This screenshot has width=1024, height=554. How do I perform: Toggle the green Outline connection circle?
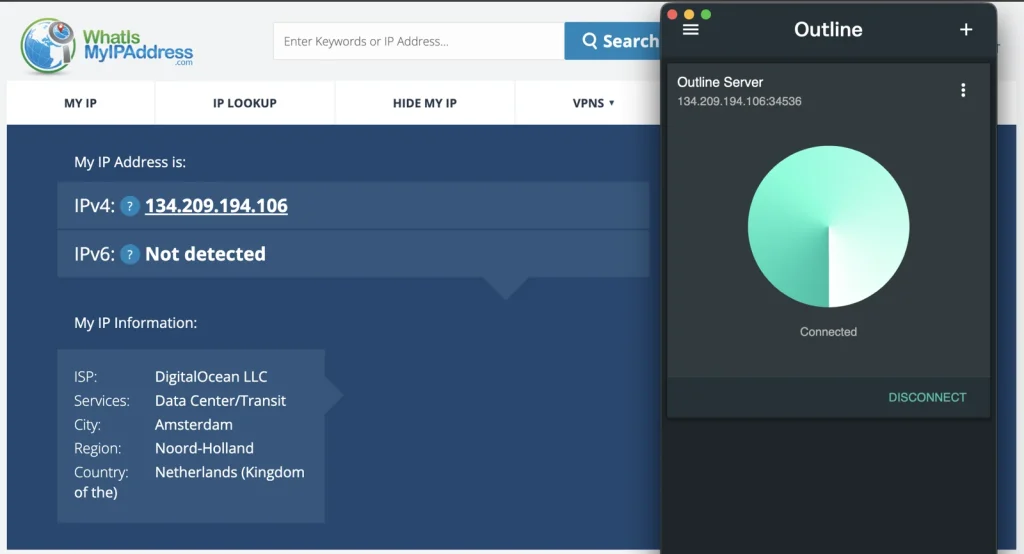828,226
